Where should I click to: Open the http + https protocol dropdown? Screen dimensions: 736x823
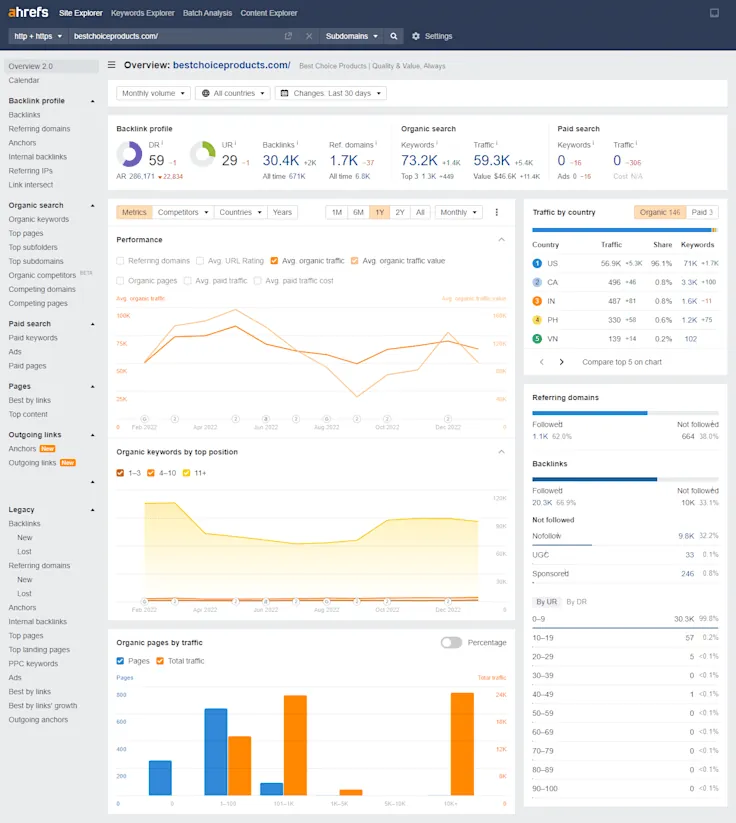(38, 36)
